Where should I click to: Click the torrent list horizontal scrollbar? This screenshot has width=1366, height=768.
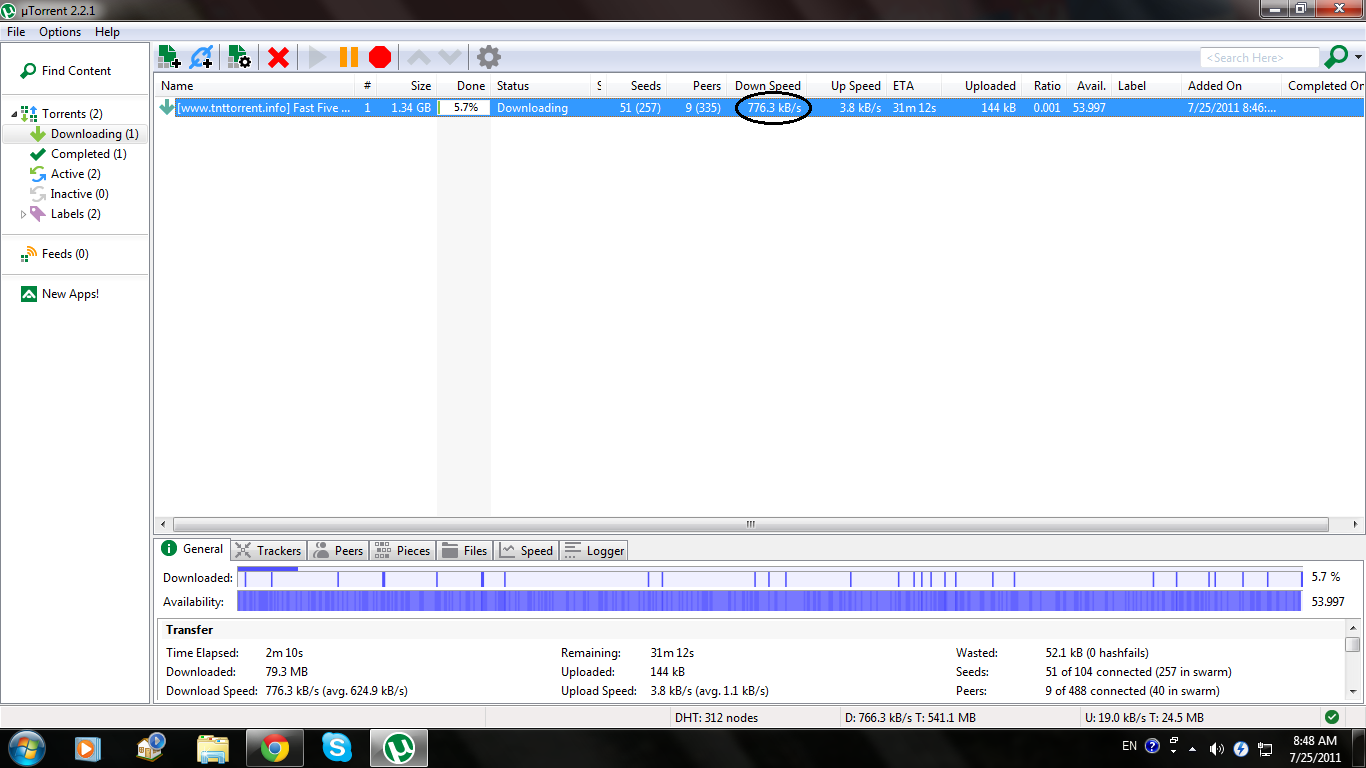[750, 524]
